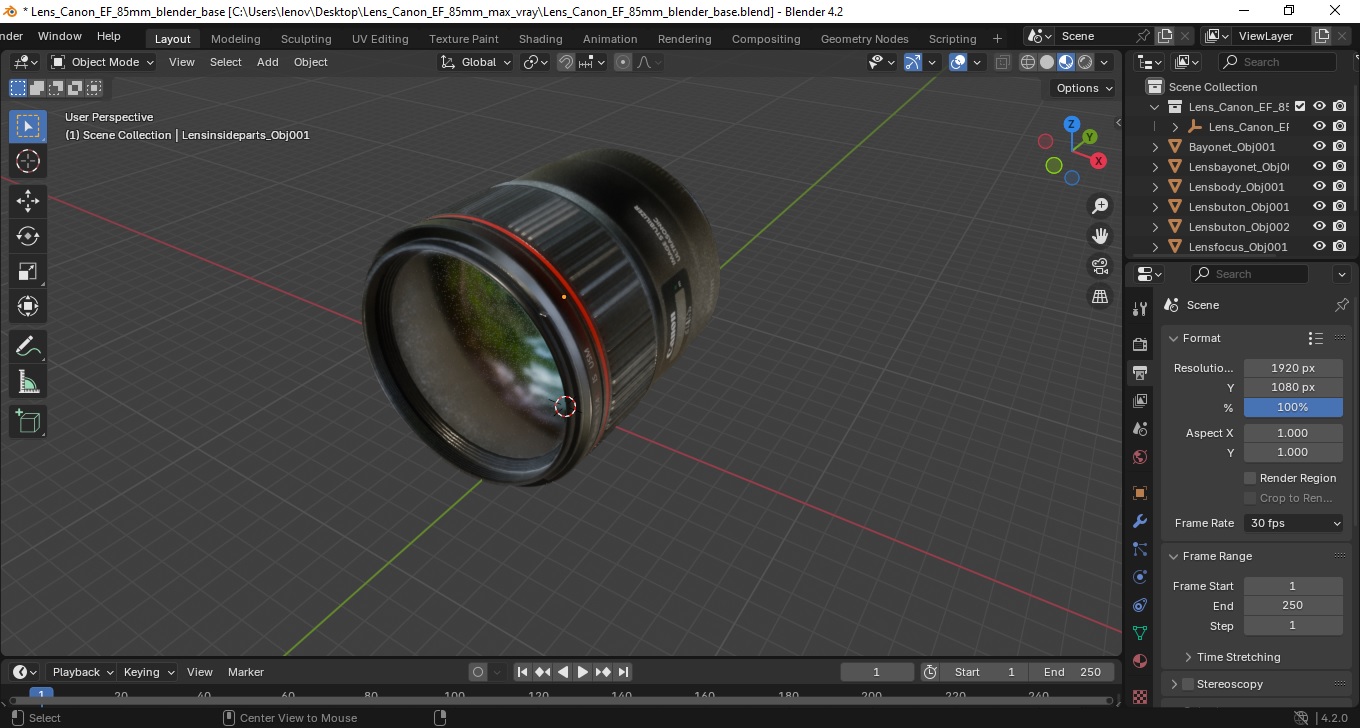Open the timeline Marker menu
This screenshot has width=1360, height=728.
coord(246,672)
